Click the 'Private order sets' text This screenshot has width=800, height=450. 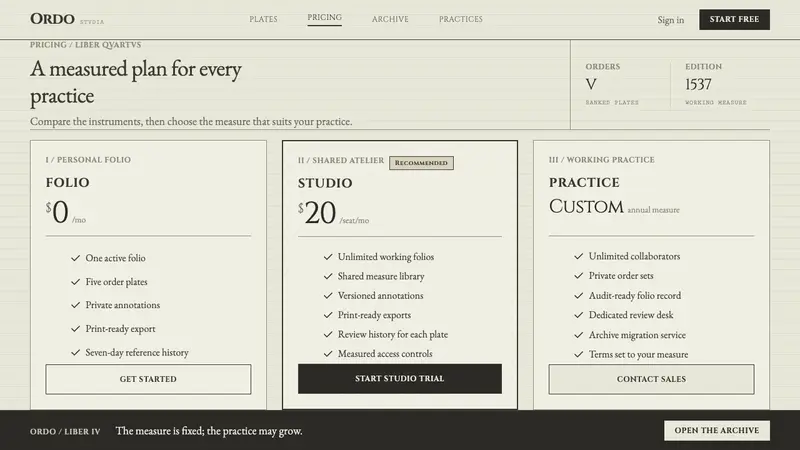[621, 276]
